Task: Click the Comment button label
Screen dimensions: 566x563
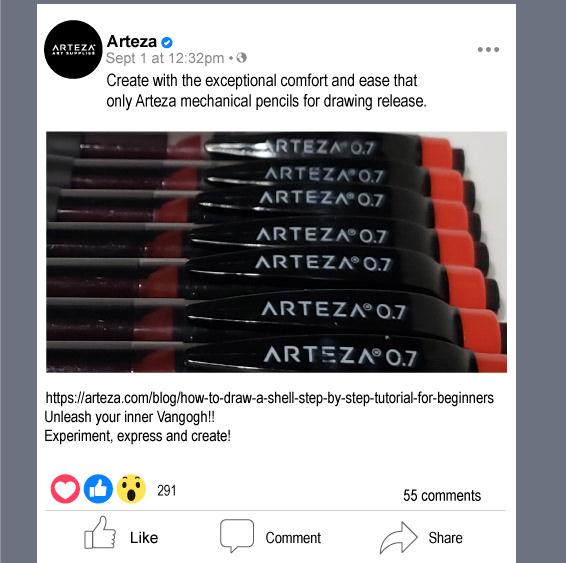Action: point(293,538)
